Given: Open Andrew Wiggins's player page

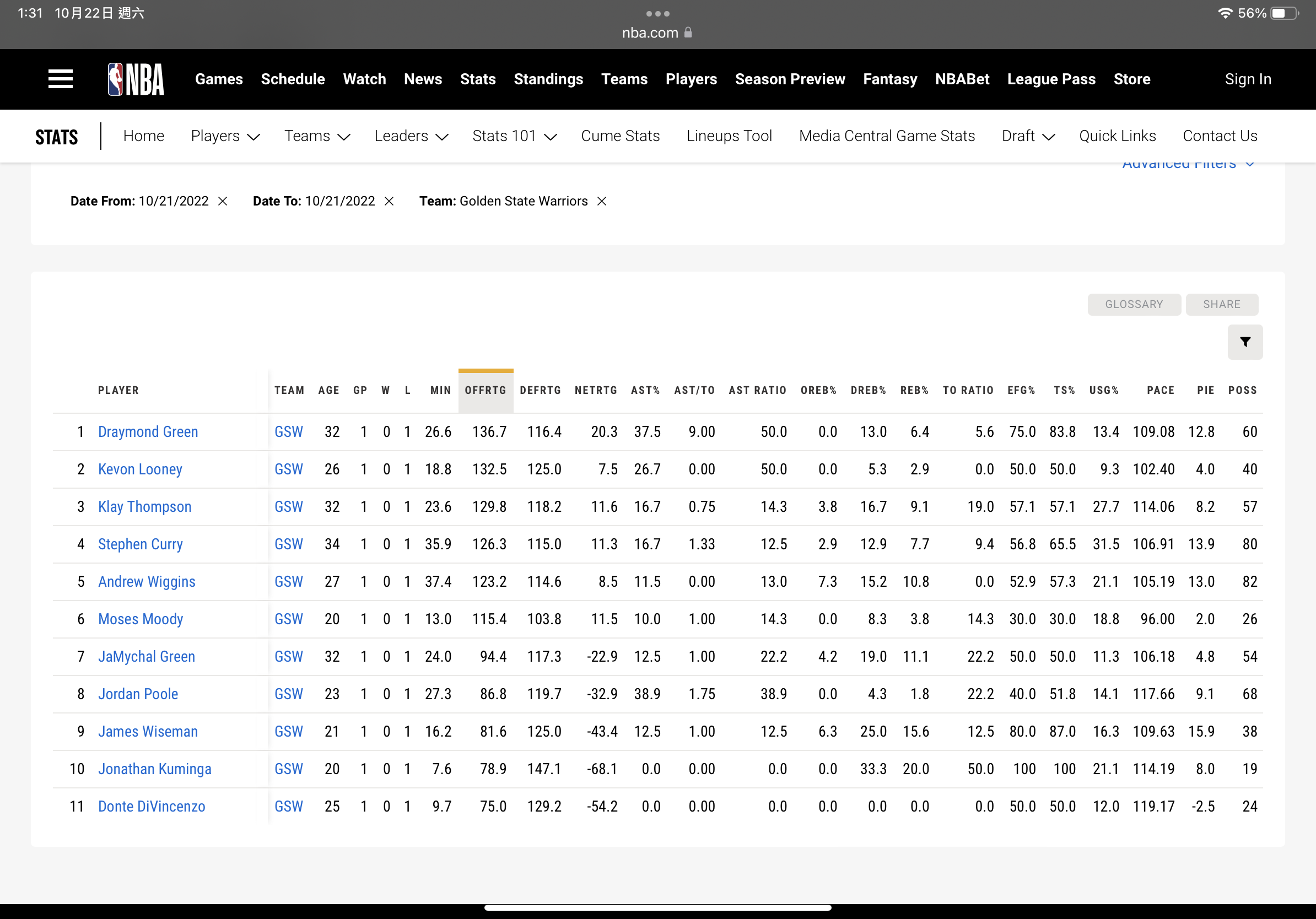Looking at the screenshot, I should 147,581.
